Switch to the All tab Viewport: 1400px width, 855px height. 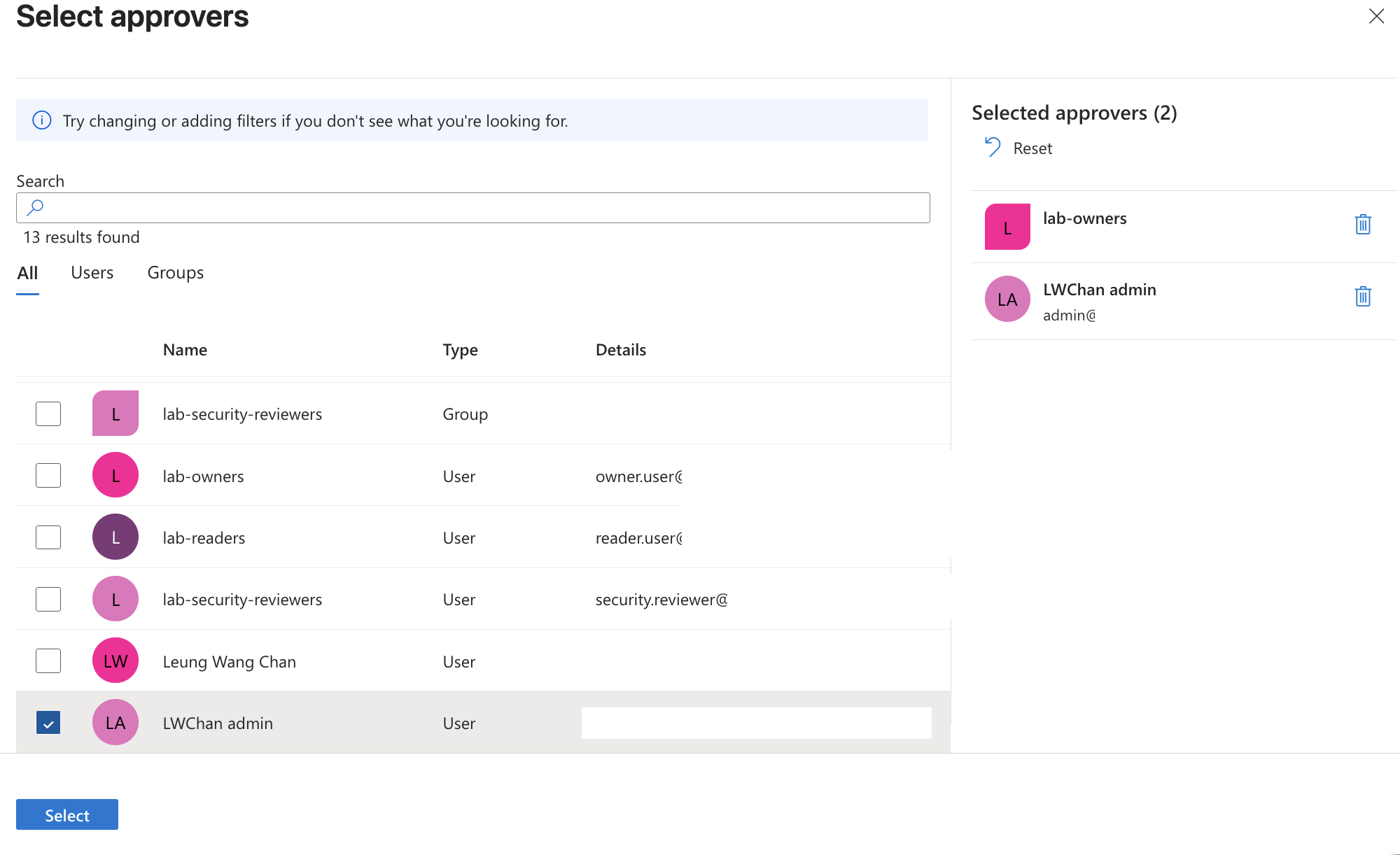pos(27,273)
